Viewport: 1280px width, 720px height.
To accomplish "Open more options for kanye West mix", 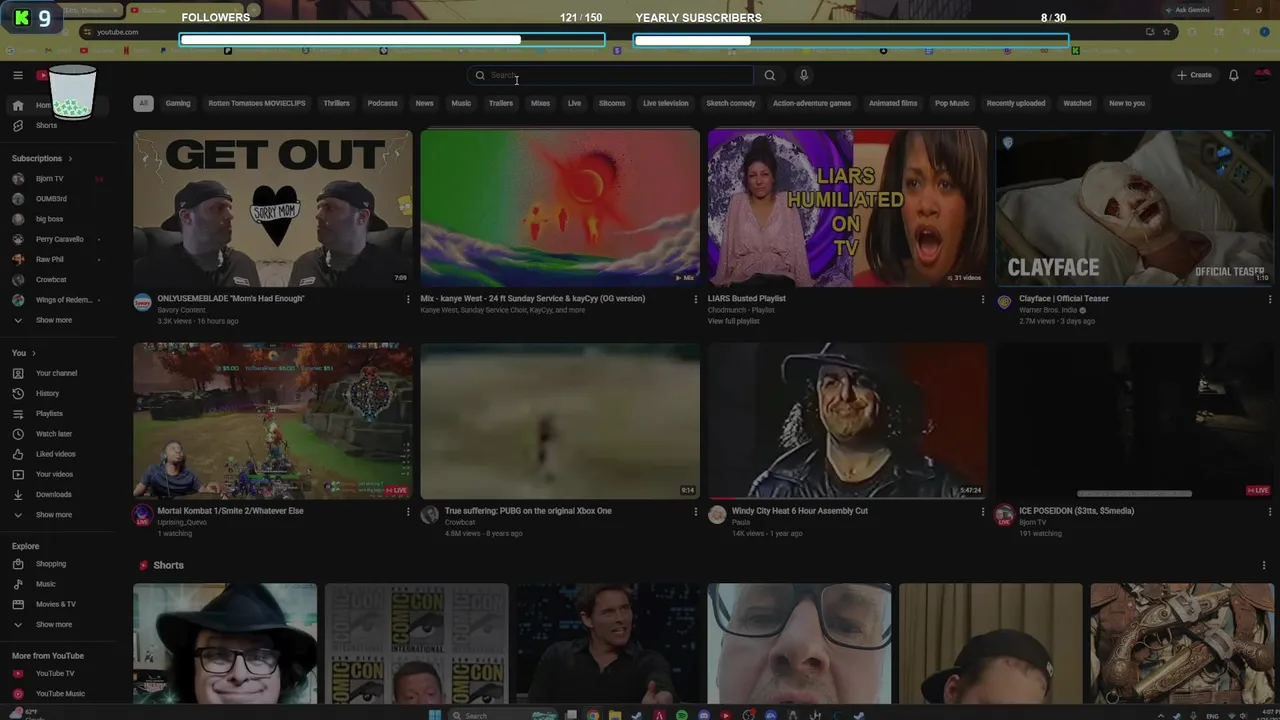I will 695,299.
